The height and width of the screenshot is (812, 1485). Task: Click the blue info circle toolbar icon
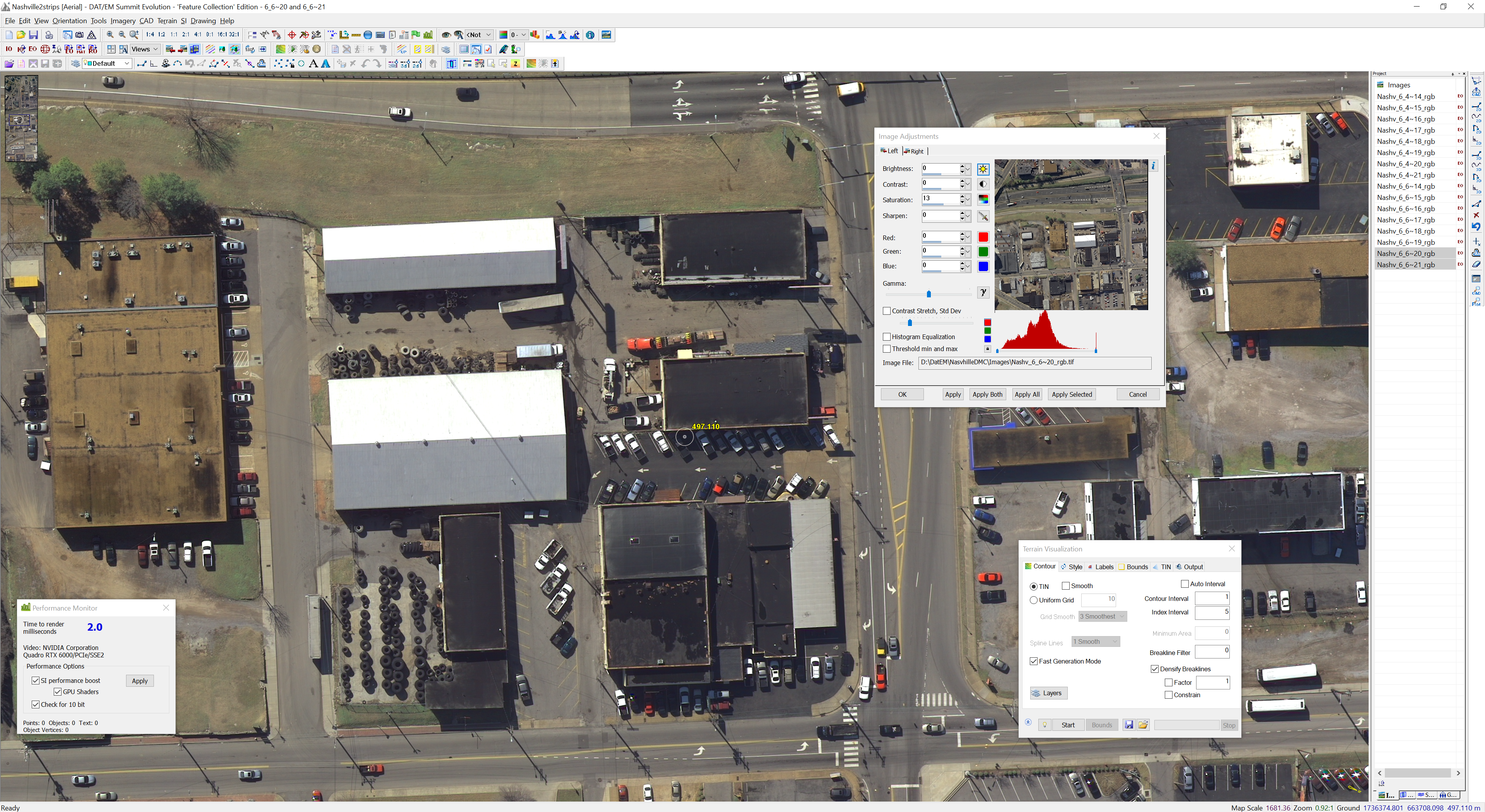click(x=590, y=35)
